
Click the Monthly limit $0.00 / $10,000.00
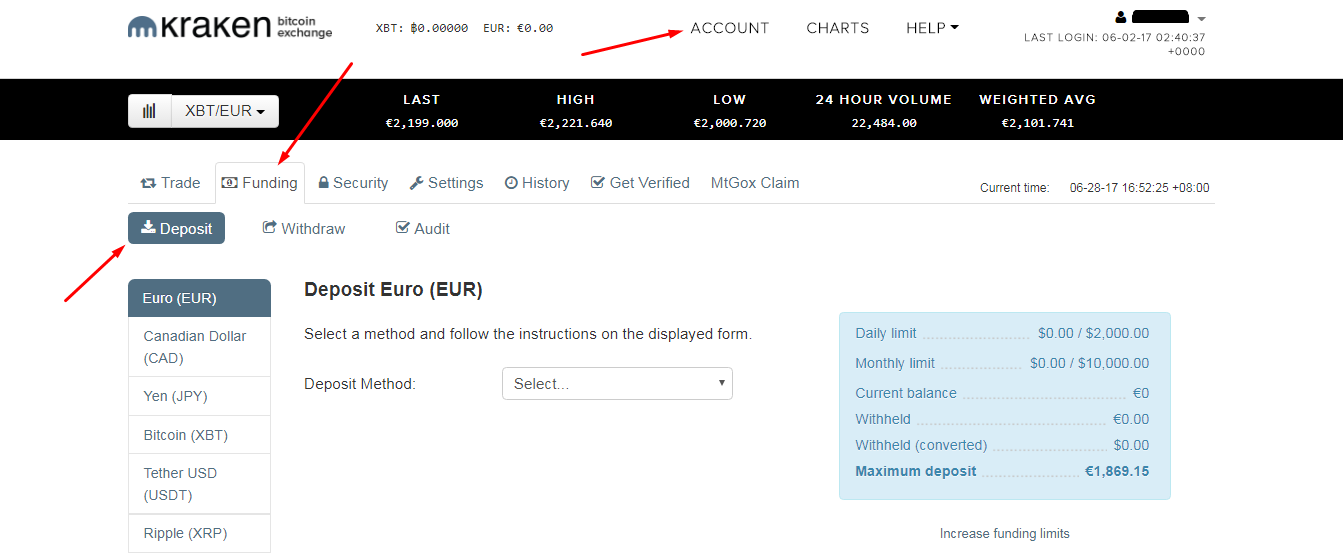[1089, 363]
